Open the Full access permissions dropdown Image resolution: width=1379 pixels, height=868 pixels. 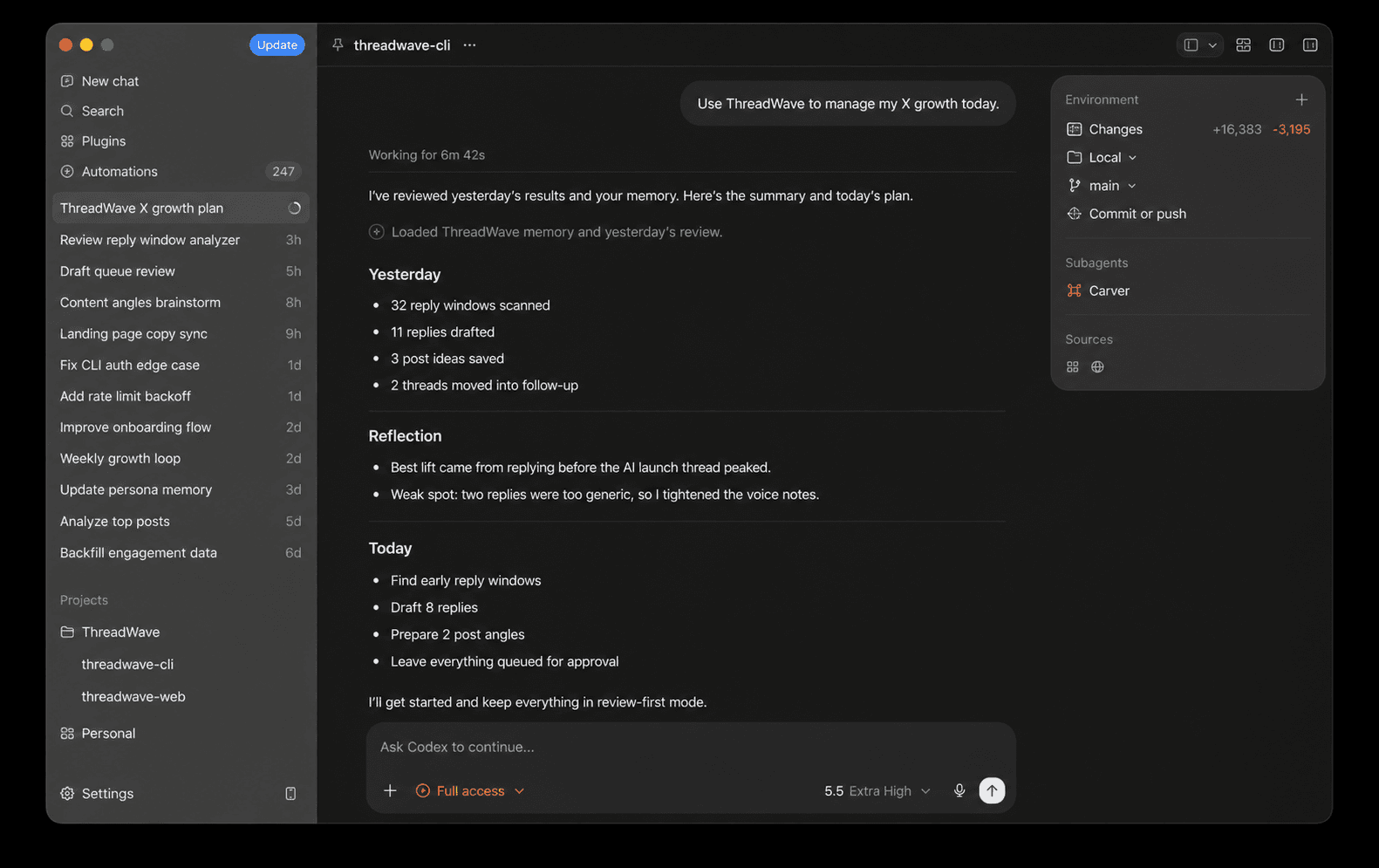pos(470,790)
